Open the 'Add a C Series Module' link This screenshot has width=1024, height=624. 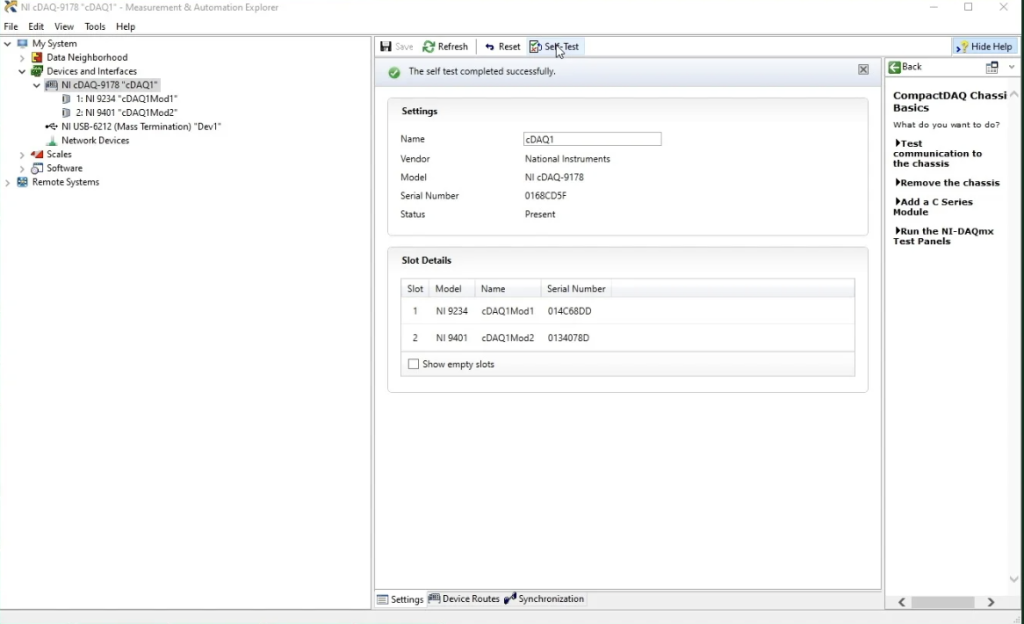pos(933,207)
